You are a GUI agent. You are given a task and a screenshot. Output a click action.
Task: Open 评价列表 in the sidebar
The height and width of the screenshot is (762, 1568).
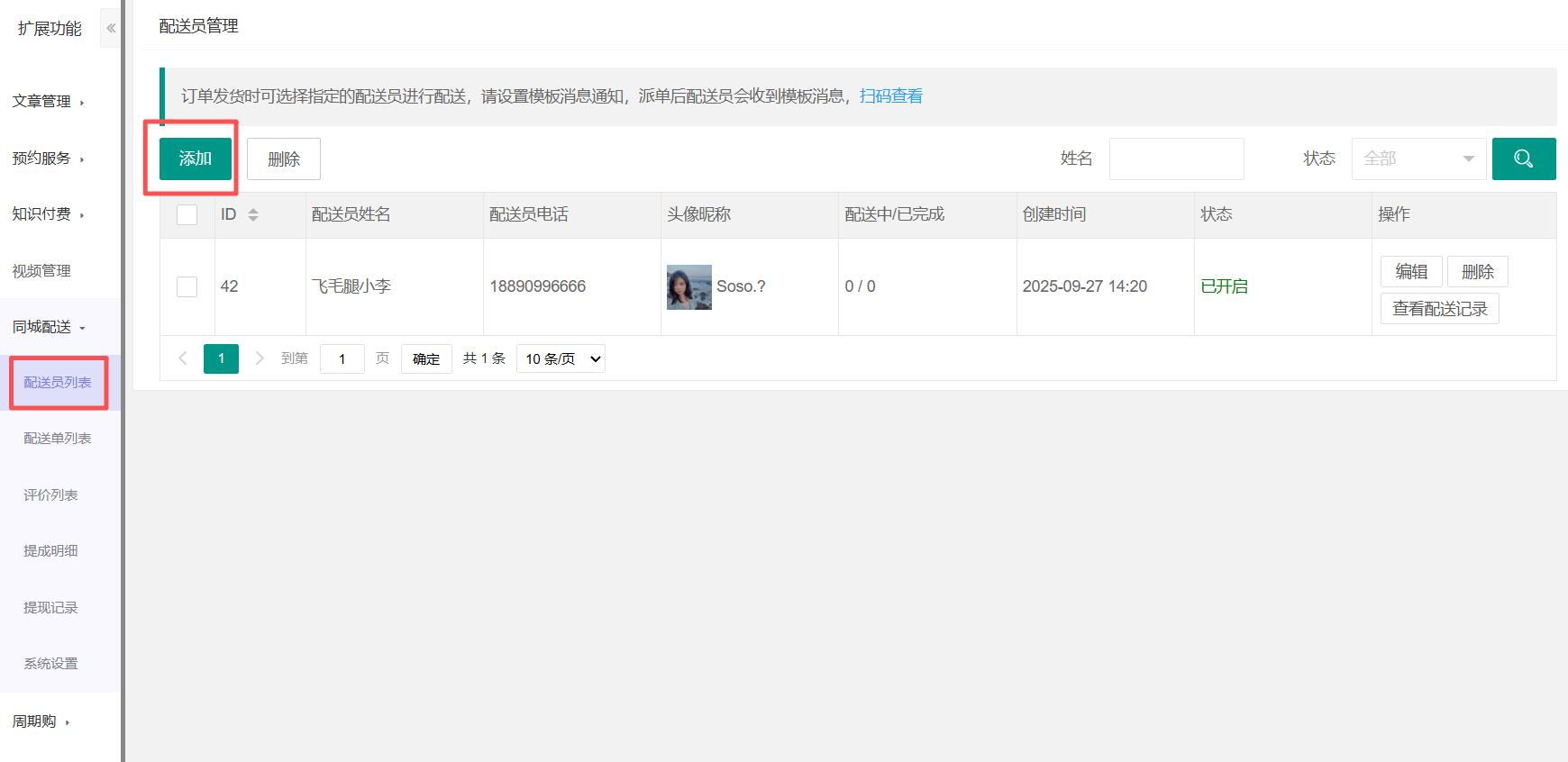50,495
